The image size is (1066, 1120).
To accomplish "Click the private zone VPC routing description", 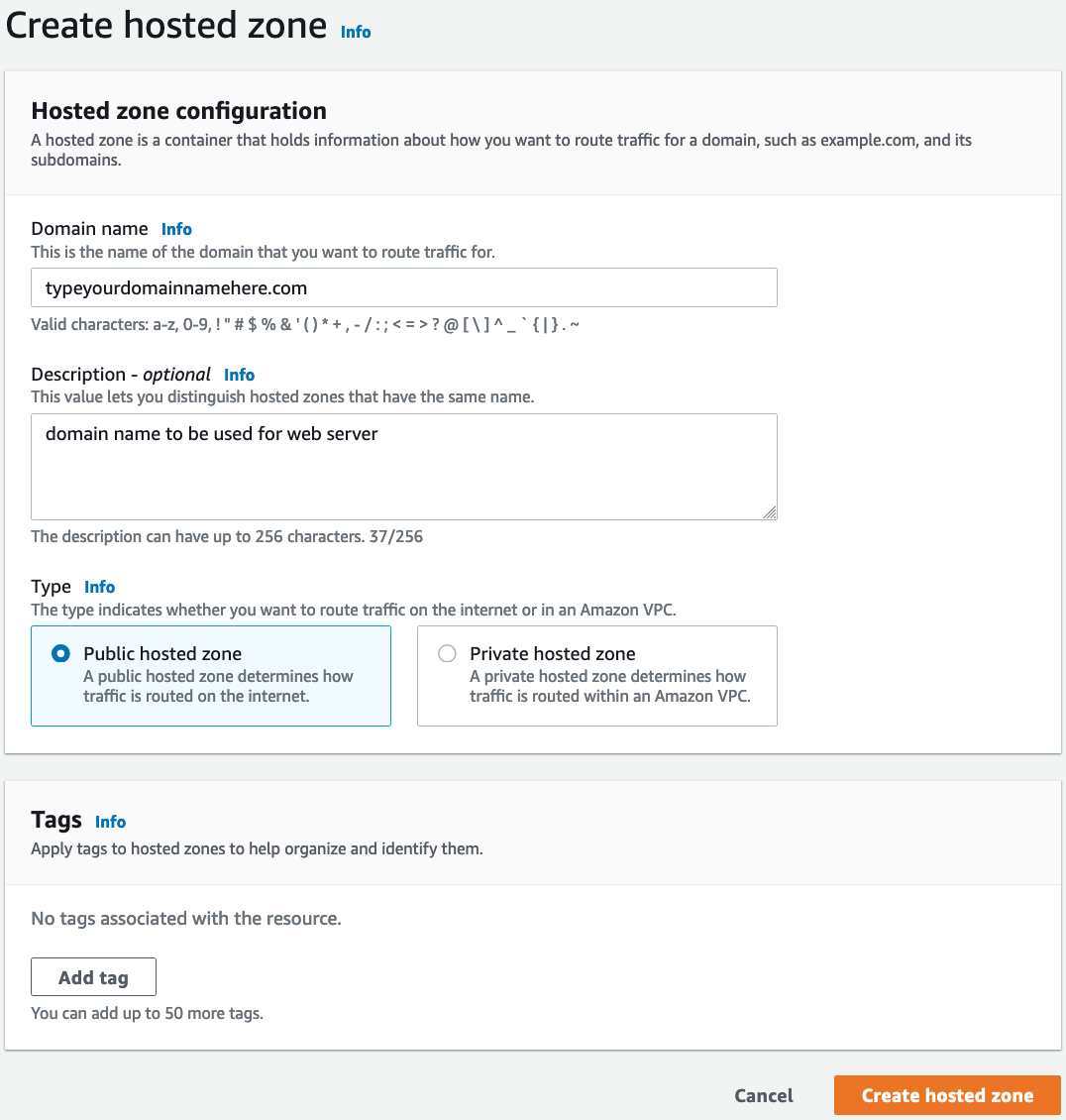I will click(x=608, y=686).
